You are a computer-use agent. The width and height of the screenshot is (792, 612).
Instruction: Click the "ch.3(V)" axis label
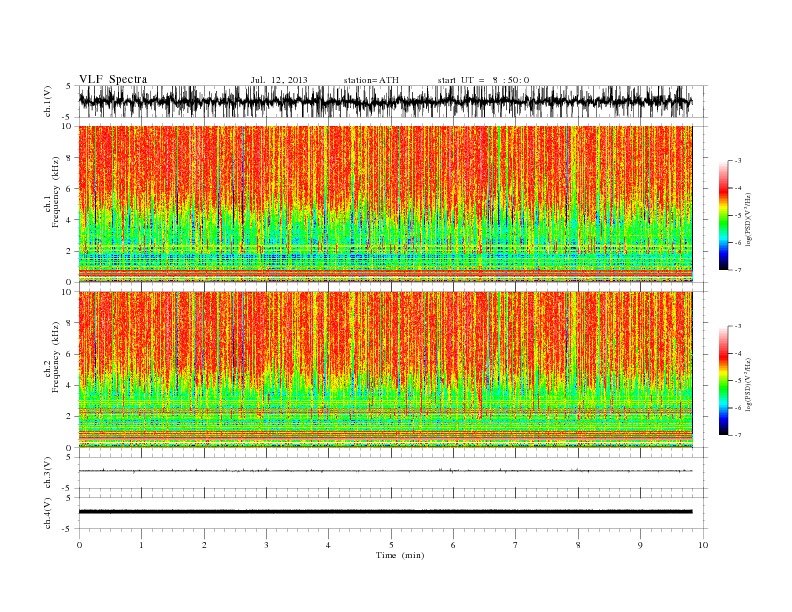click(48, 473)
